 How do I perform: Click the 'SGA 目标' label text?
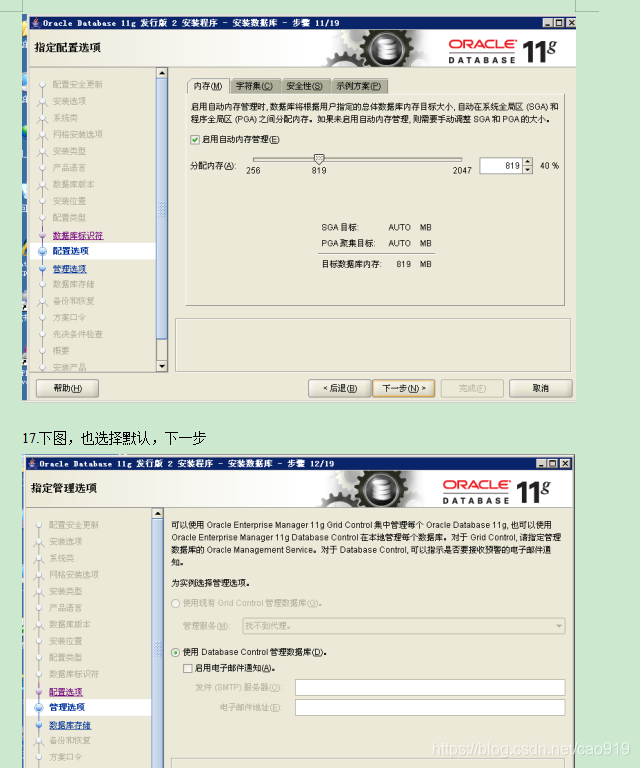(x=340, y=227)
